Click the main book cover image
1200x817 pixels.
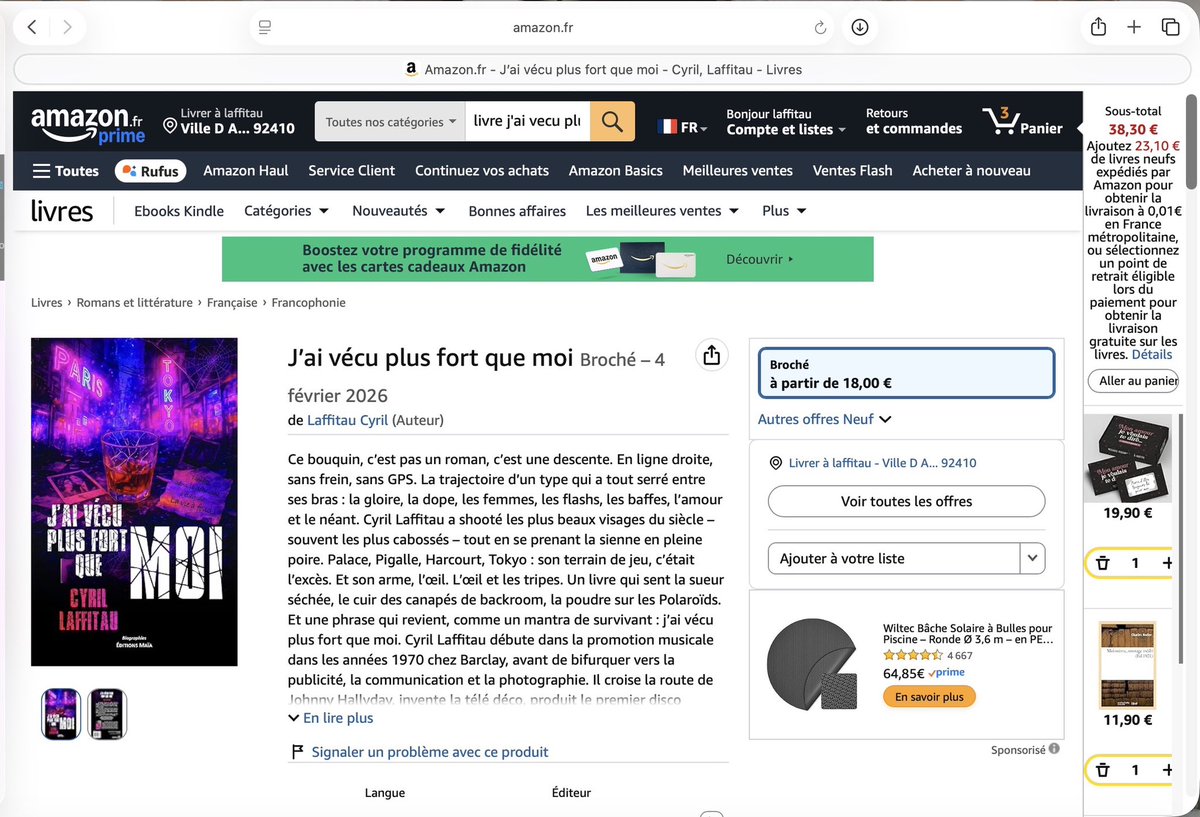[134, 502]
